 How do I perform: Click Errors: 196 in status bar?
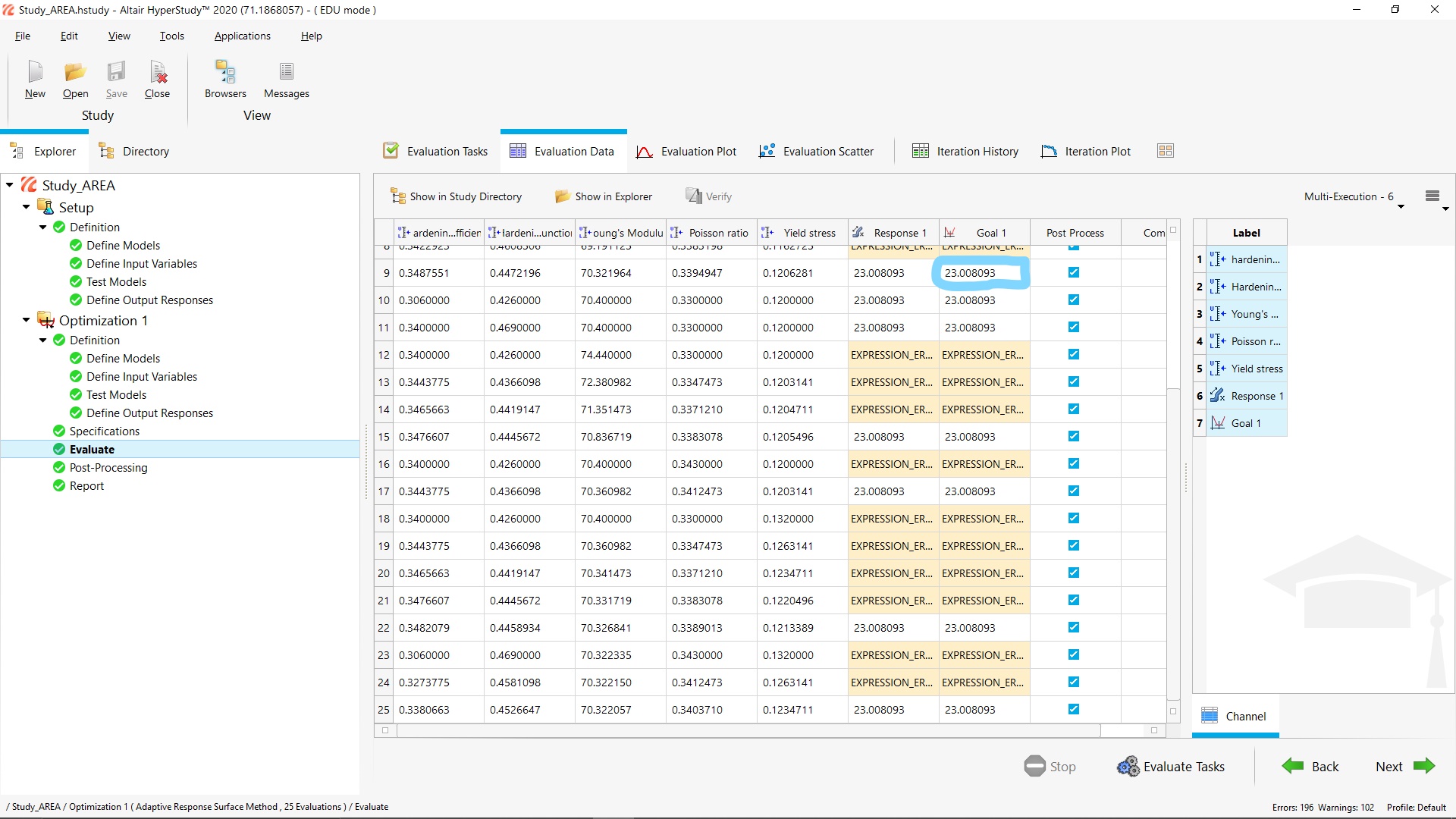1292,807
